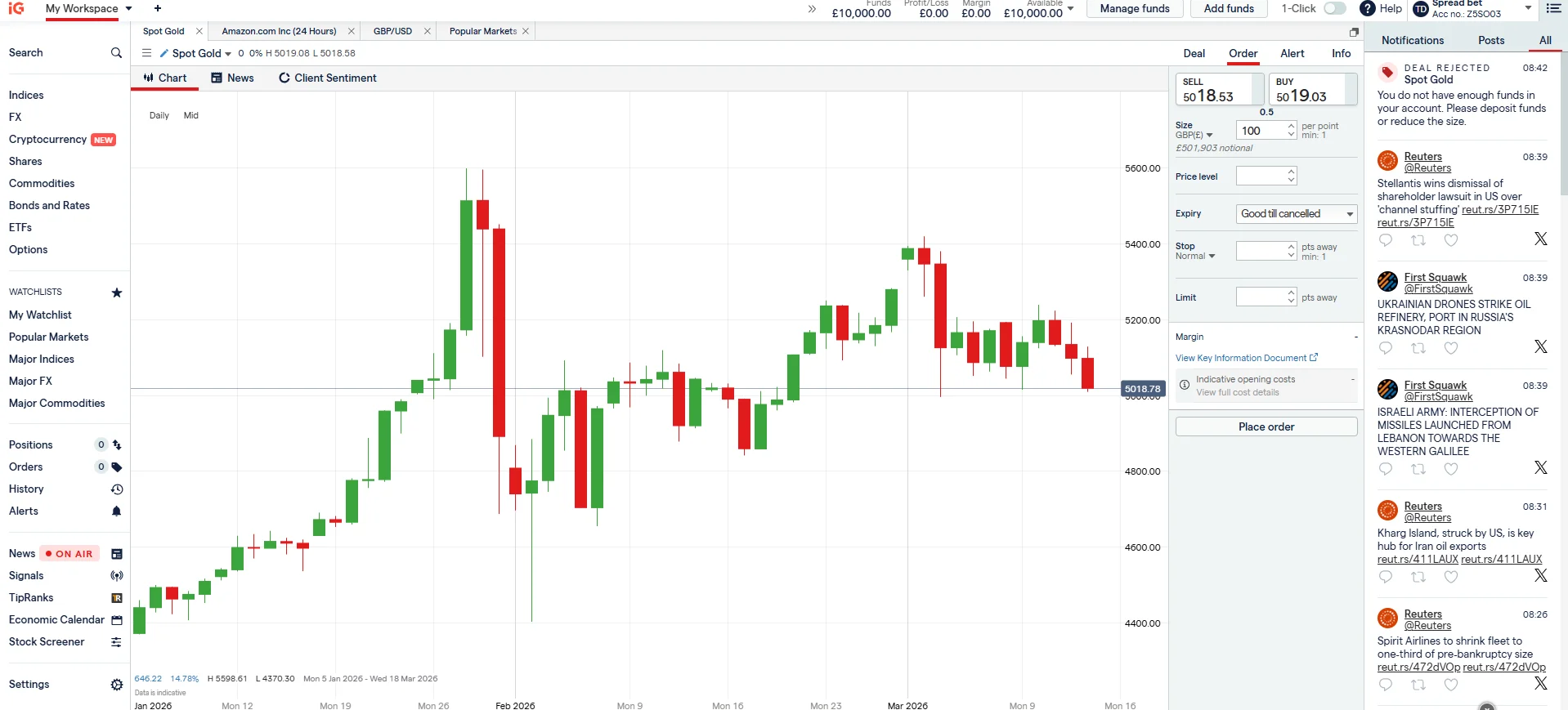Select the Info tab
This screenshot has height=710, width=1568.
(1341, 54)
